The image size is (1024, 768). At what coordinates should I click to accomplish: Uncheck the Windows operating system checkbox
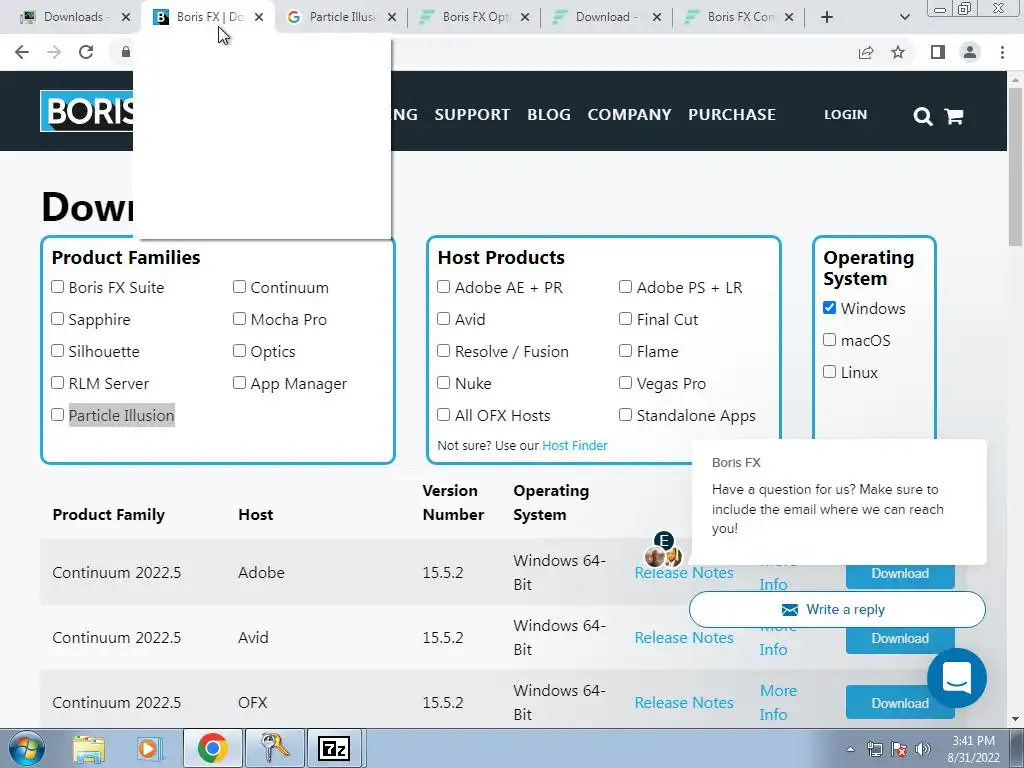(x=829, y=308)
